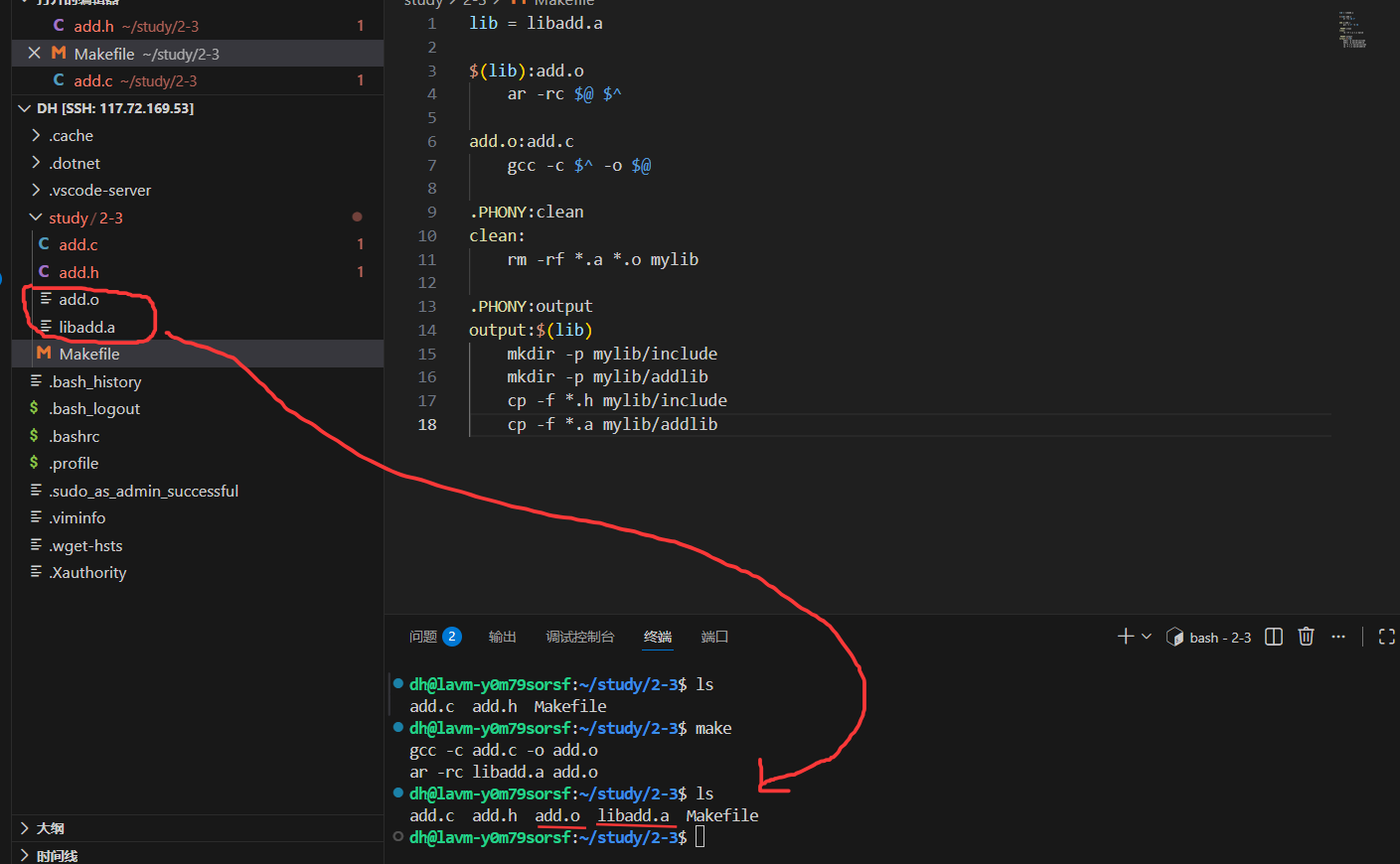Create a new terminal with plus icon
Viewport: 1400px width, 864px height.
1126,637
